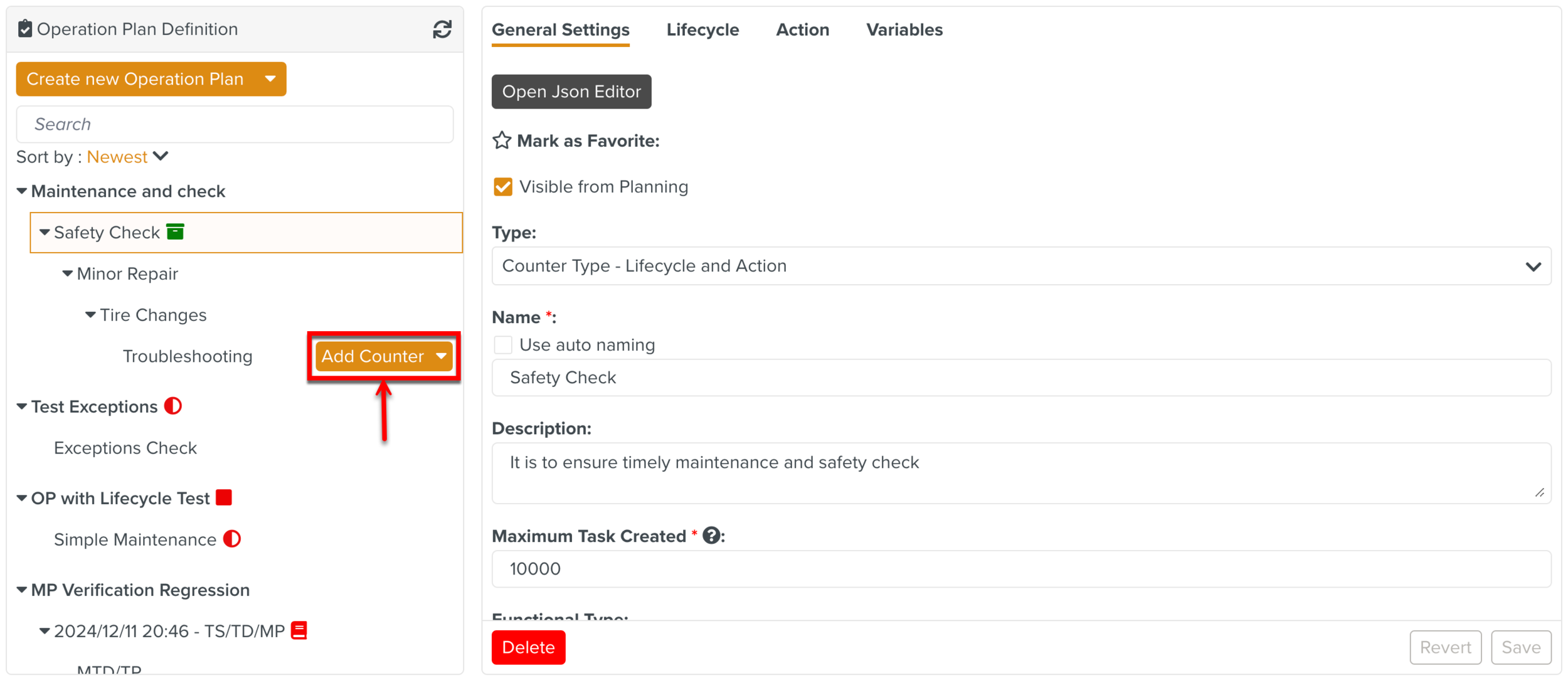The width and height of the screenshot is (1568, 683).
Task: Click the refresh icon in Operation Plan Definition
Action: [442, 29]
